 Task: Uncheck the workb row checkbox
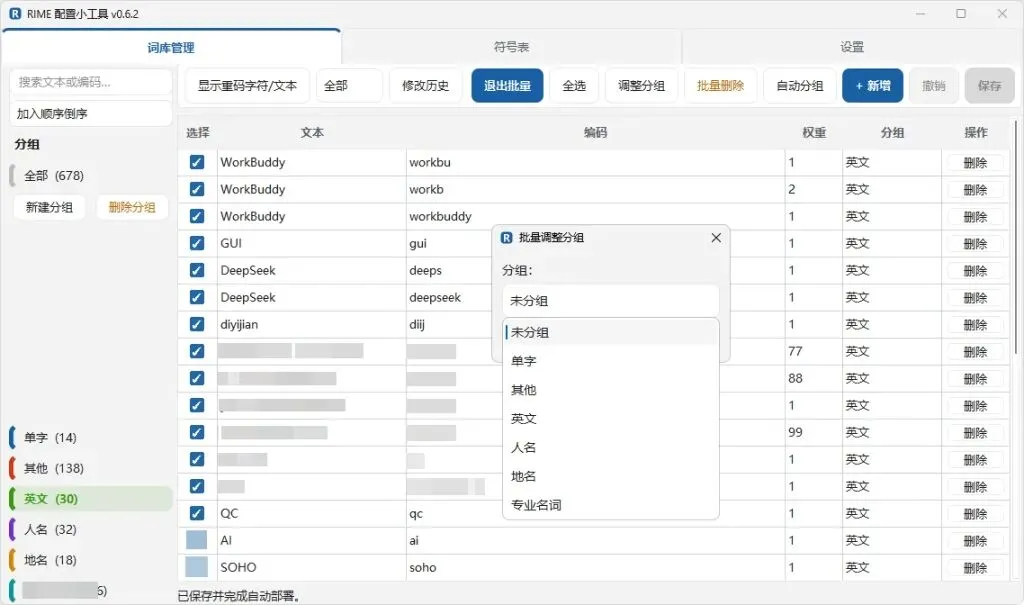(x=197, y=189)
